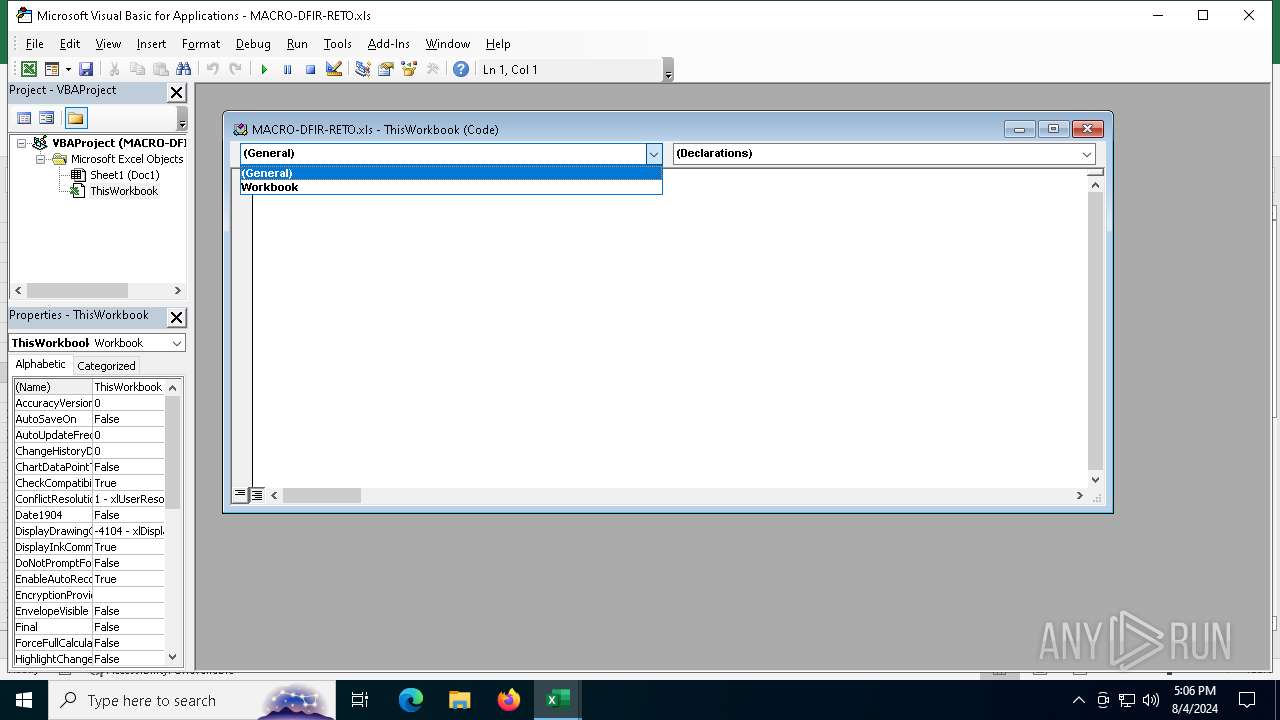Click the View Microsoft Excel icon
1280x720 pixels.
pos(29,69)
